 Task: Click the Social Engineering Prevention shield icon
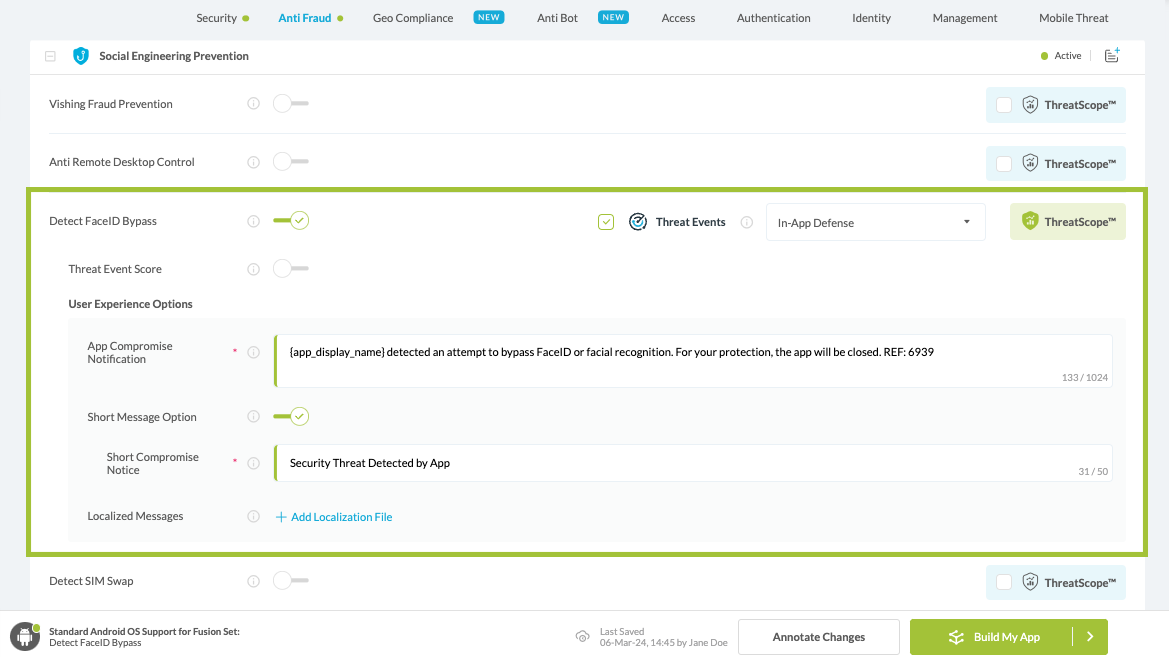81,56
